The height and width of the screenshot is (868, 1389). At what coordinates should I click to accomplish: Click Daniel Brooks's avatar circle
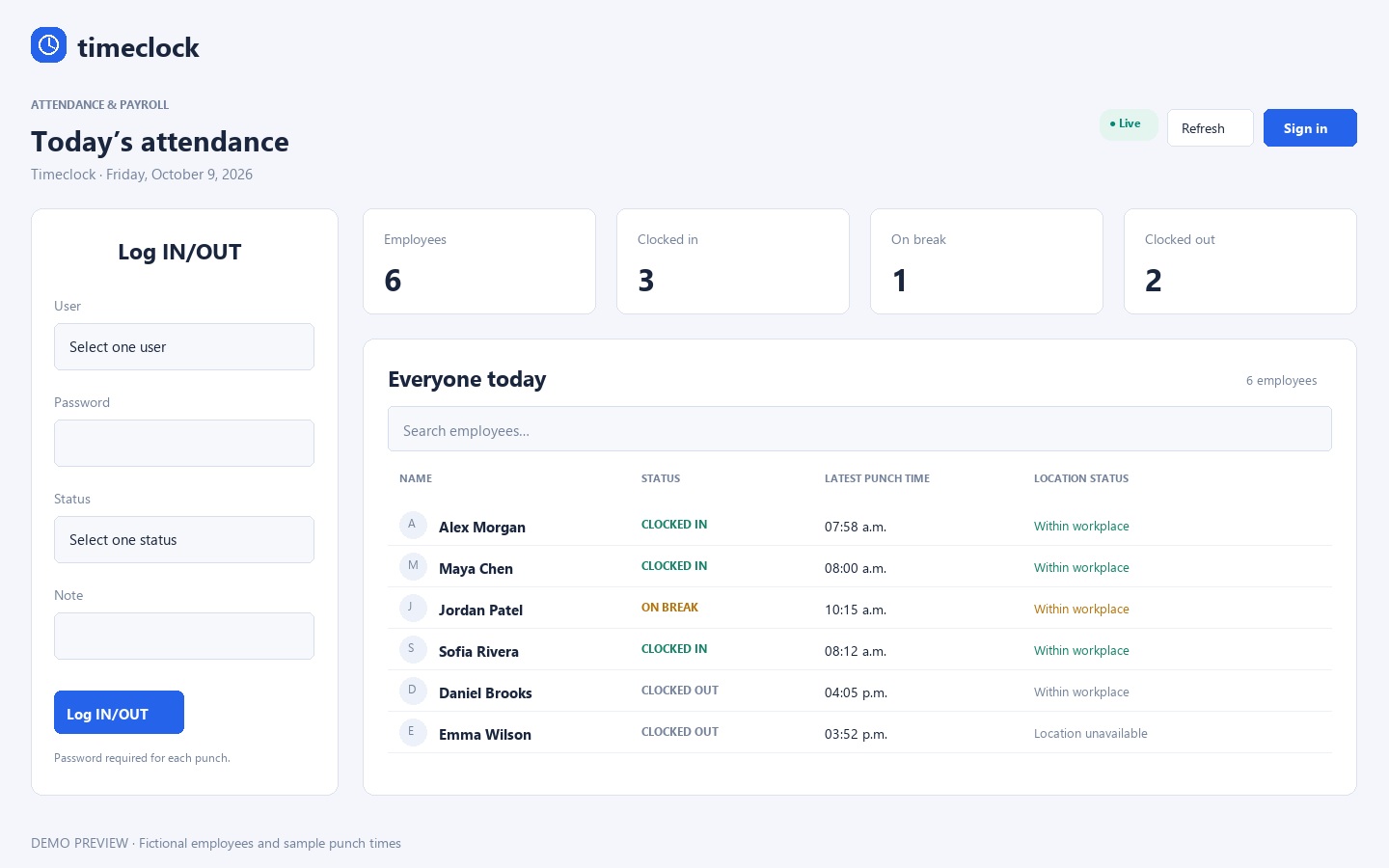tap(413, 691)
